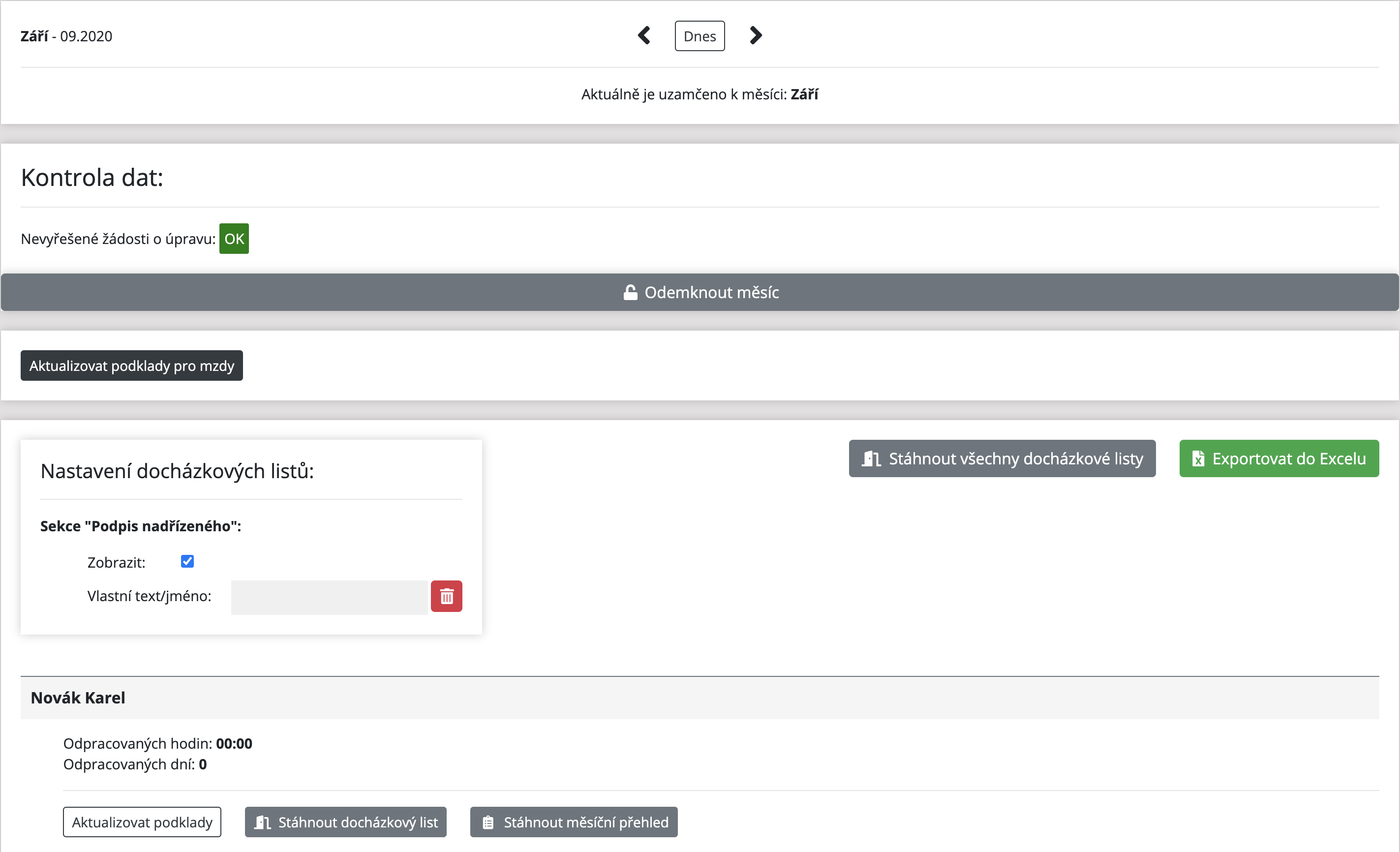
Task: Click clipboard icon on měsíční přehled button
Action: point(488,822)
